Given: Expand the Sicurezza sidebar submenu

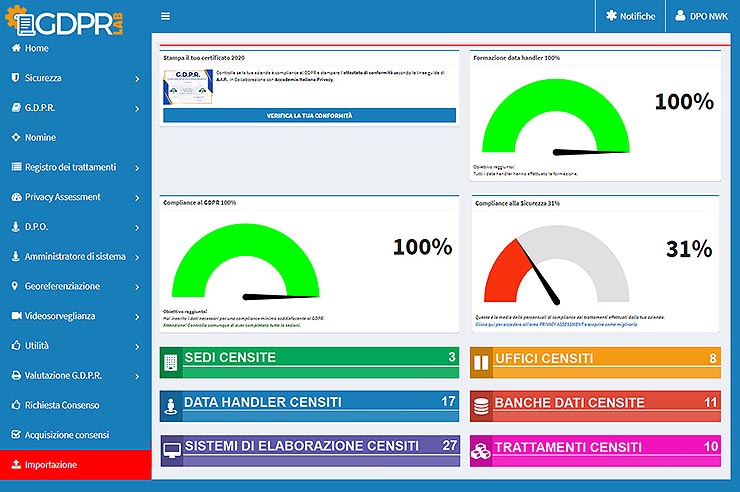Looking at the screenshot, I should coord(136,78).
